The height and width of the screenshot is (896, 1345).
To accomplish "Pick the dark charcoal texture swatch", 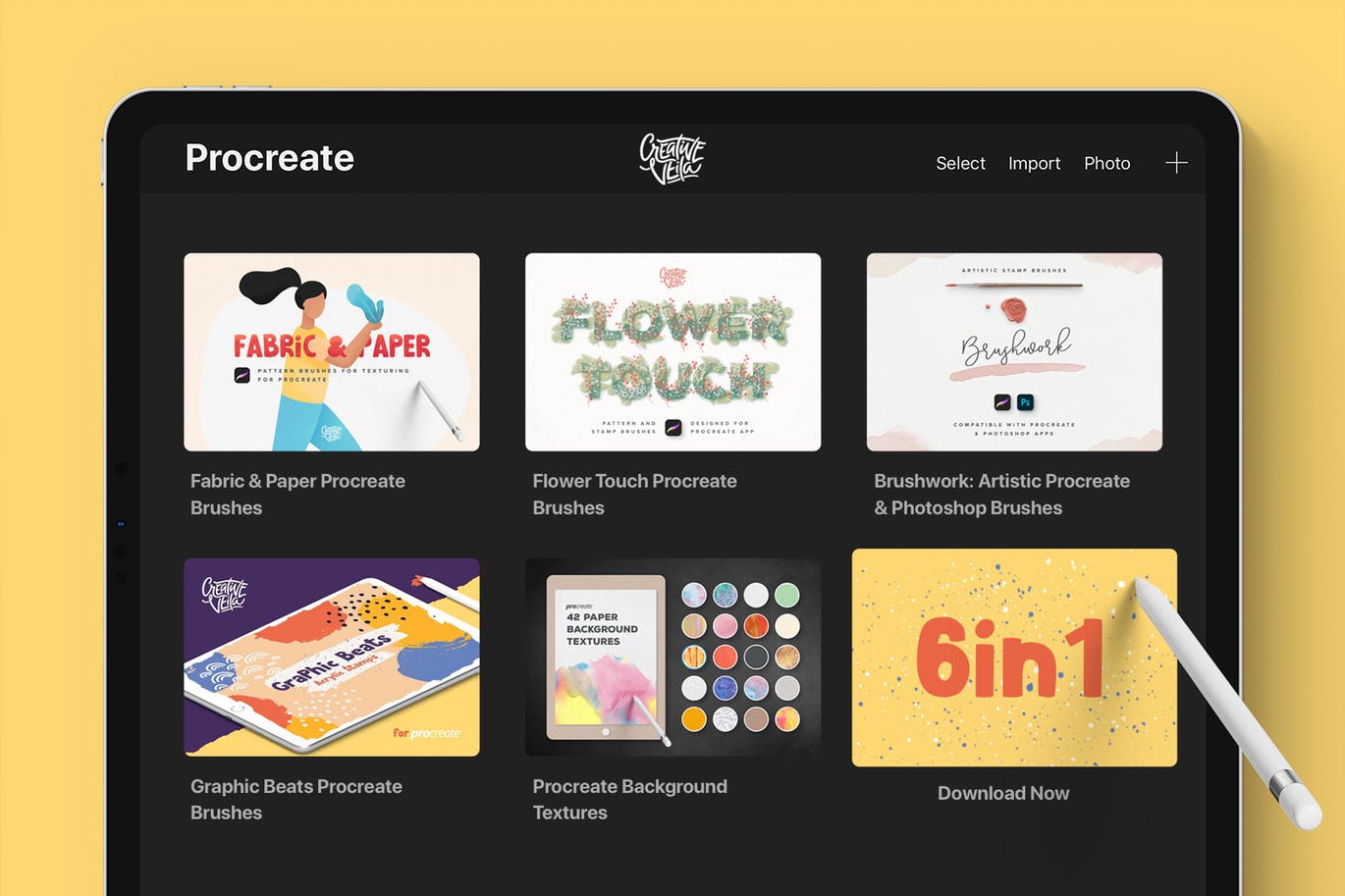I will point(756,657).
